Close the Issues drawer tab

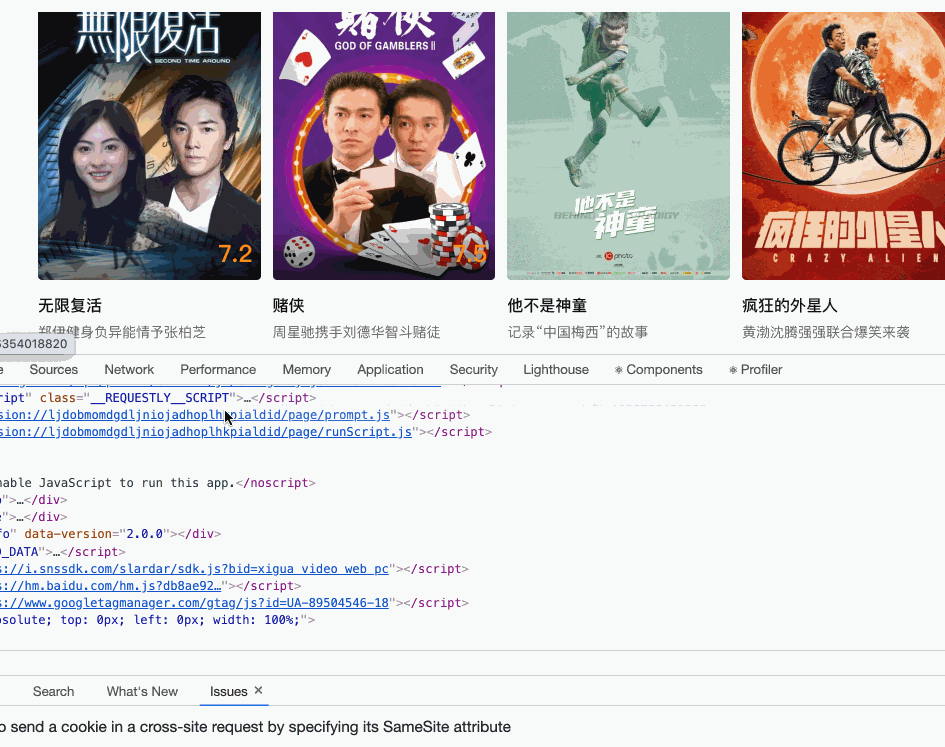click(x=259, y=690)
